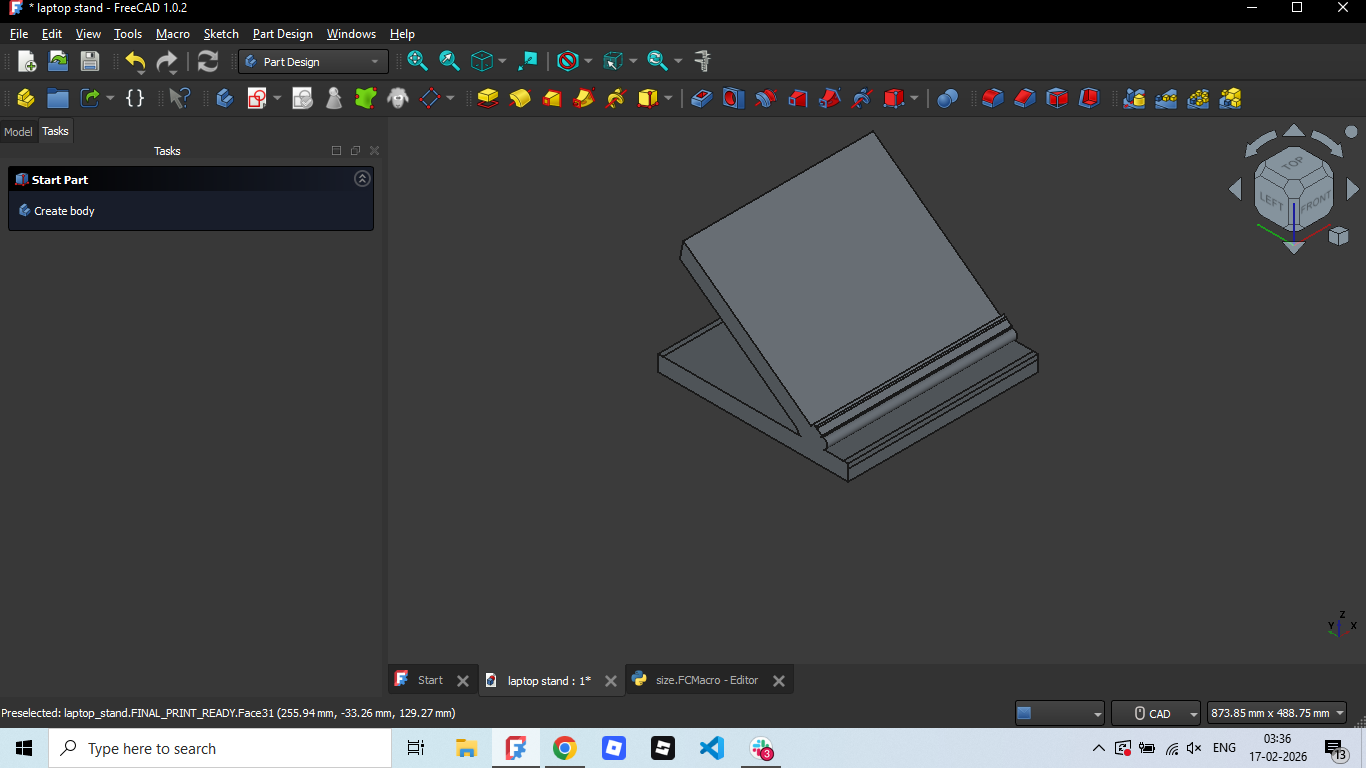Click TOP face on navigation cube
The width and height of the screenshot is (1366, 768).
tap(1293, 163)
